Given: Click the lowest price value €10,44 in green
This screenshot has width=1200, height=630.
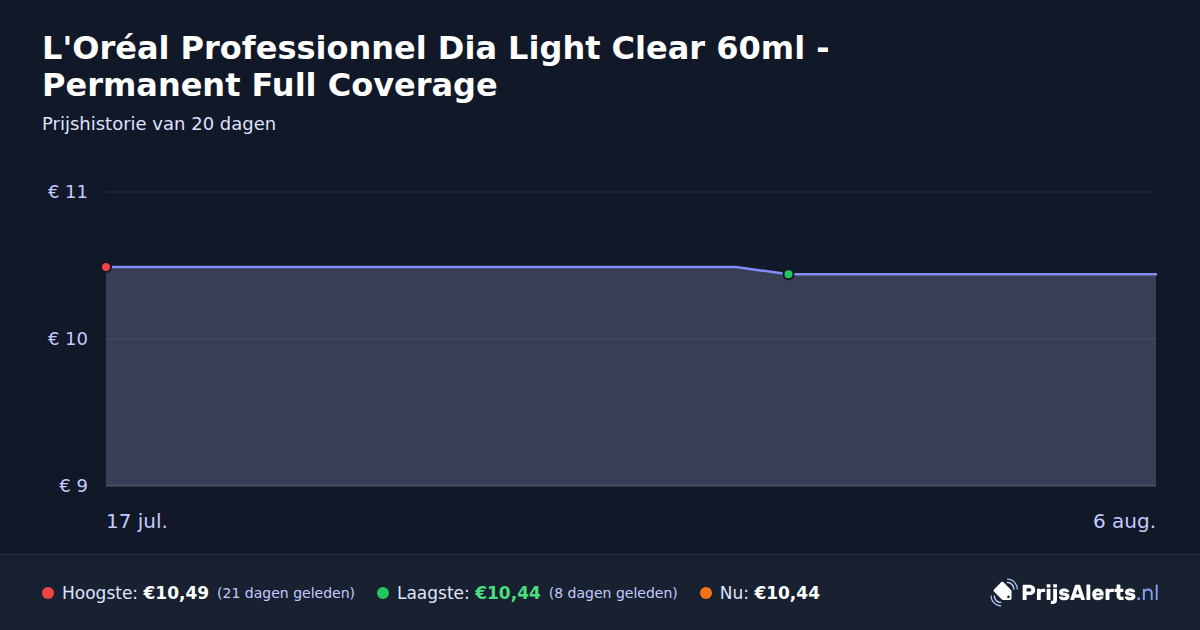Looking at the screenshot, I should coord(507,593).
